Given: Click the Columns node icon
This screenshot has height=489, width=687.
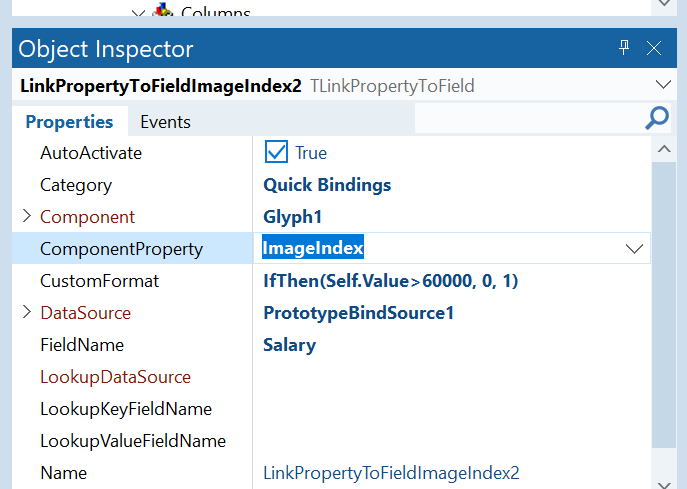Looking at the screenshot, I should pyautogui.click(x=161, y=11).
